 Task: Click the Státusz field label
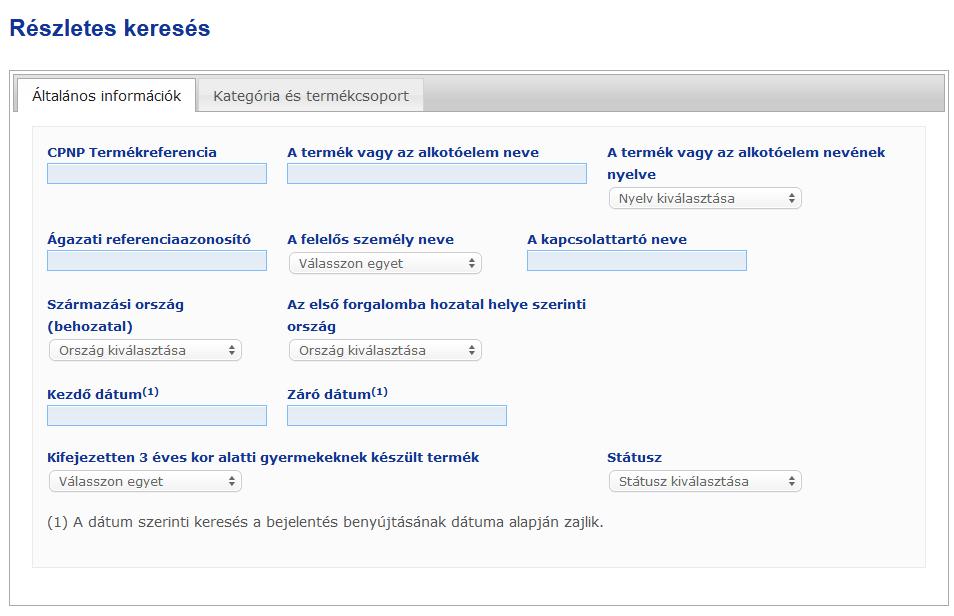[x=635, y=458]
